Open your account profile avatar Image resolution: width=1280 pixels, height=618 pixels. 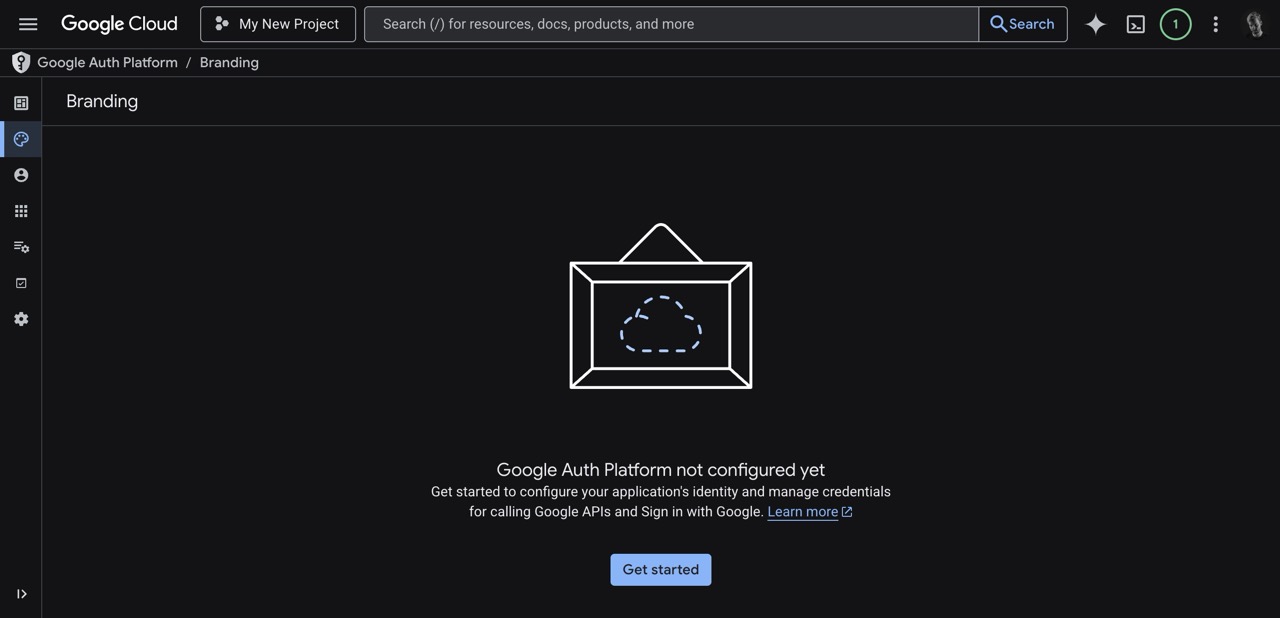click(x=1254, y=23)
